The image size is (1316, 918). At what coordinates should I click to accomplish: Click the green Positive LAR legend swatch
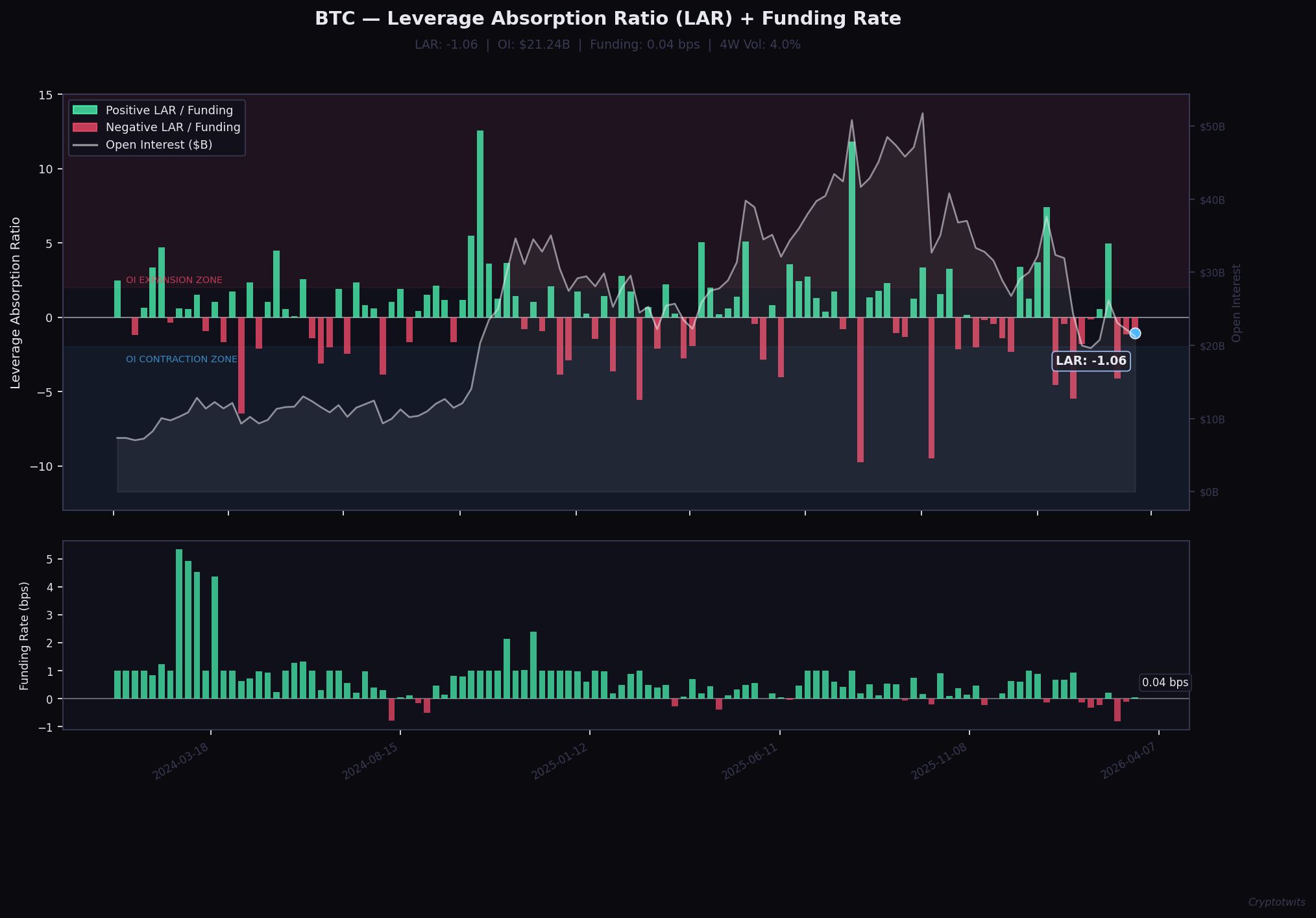[x=85, y=110]
